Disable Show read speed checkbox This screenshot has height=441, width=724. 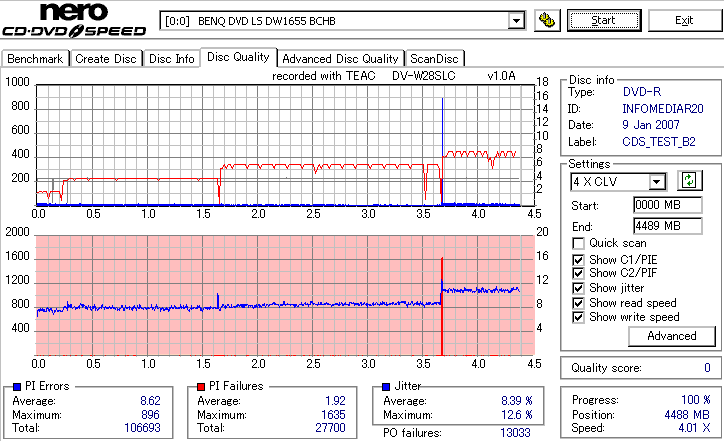[578, 303]
